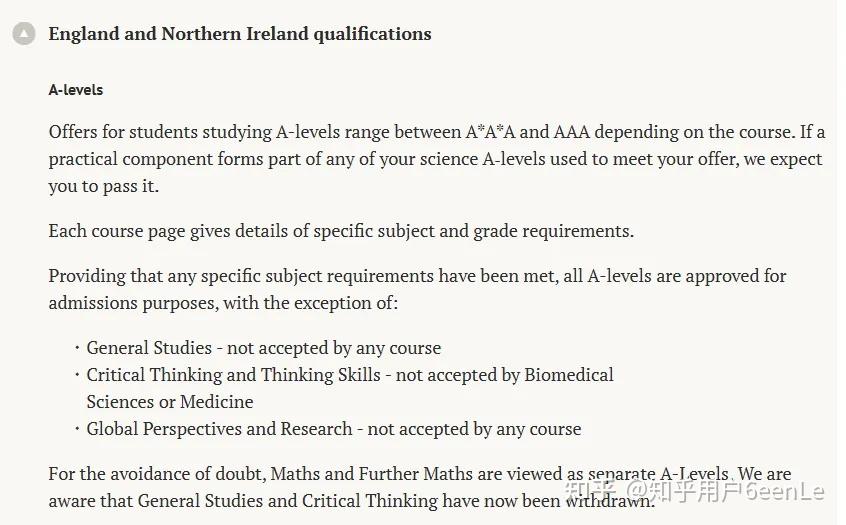Click the 'Critical Thinking and Thinking Skills' bullet
The width and height of the screenshot is (846, 525).
click(350, 375)
